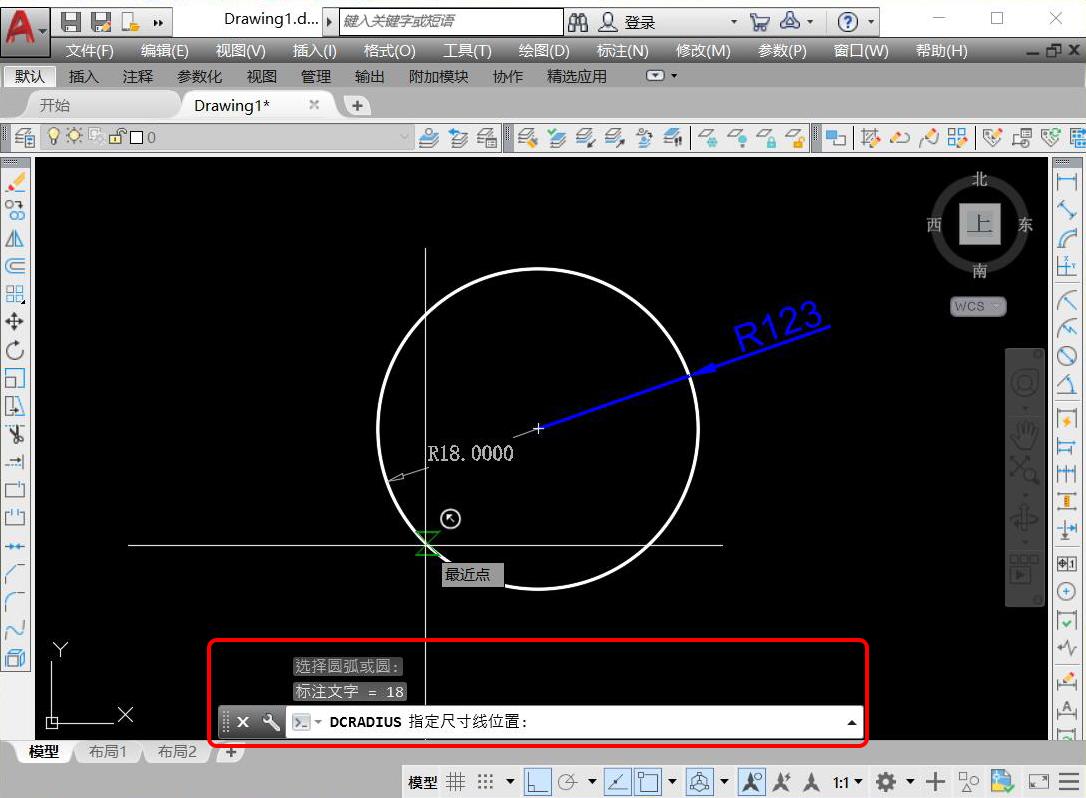
Task: Switch to the 布局1 layout tab
Action: [108, 752]
